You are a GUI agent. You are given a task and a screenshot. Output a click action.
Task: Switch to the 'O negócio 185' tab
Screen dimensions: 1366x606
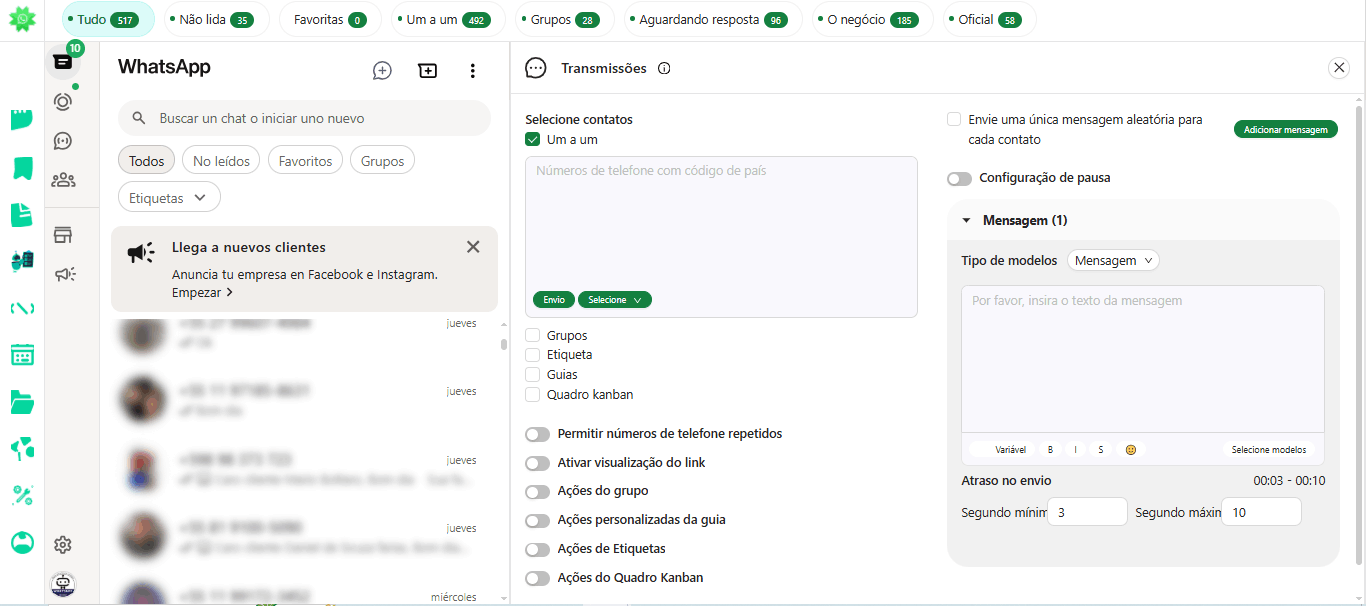pos(872,19)
